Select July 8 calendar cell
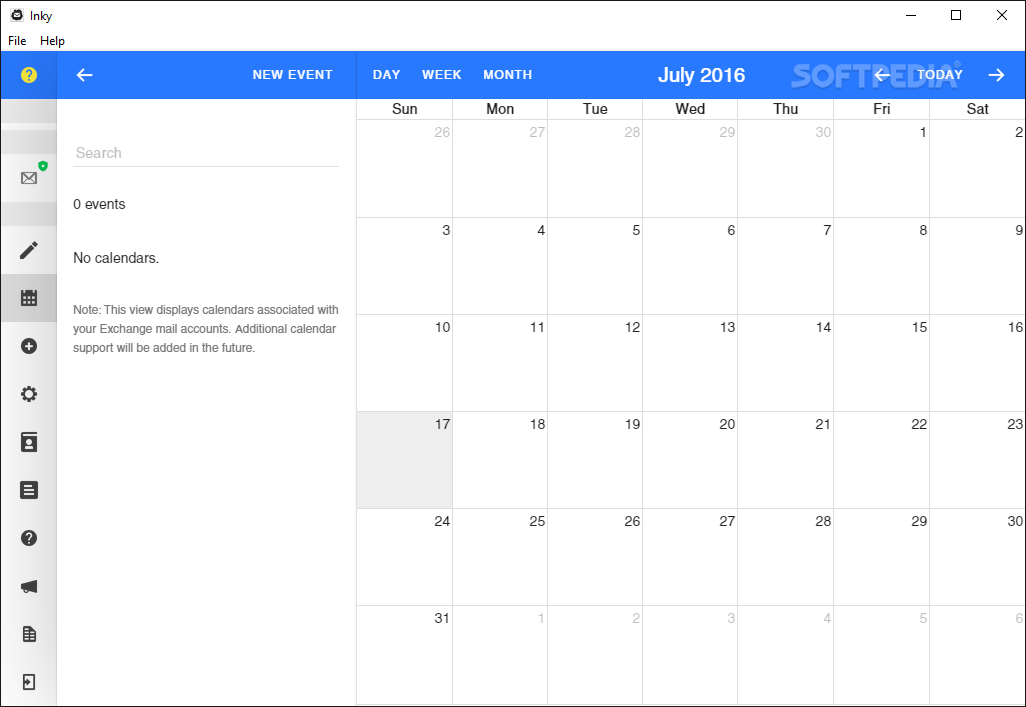1026x707 pixels. (x=881, y=266)
